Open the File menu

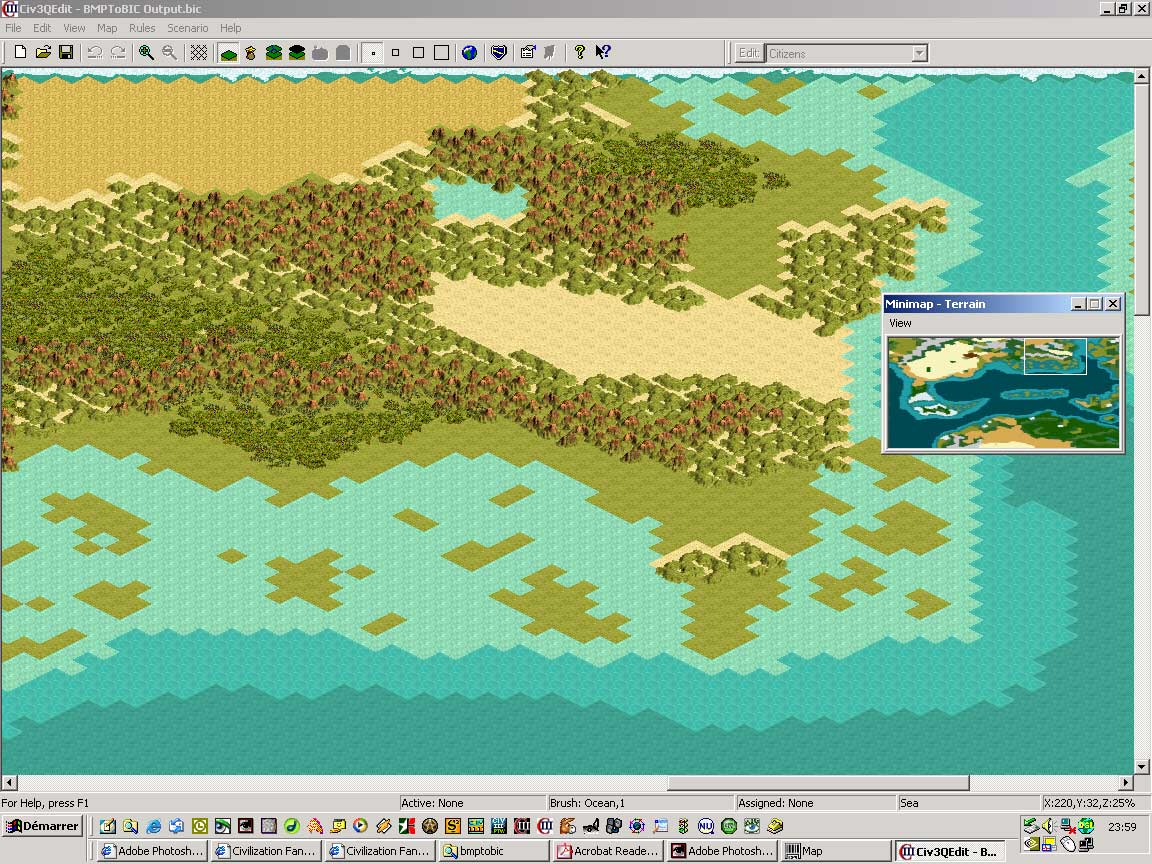[x=13, y=28]
